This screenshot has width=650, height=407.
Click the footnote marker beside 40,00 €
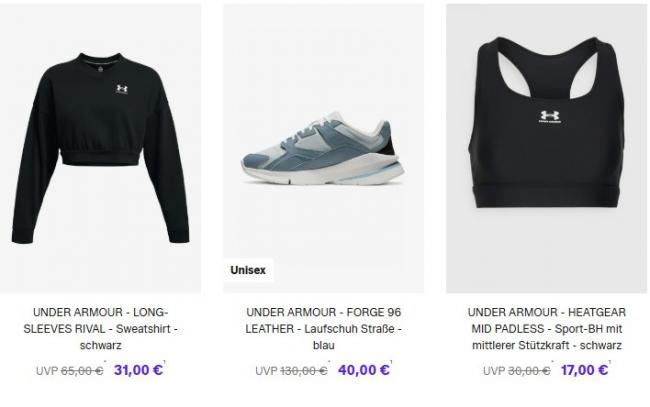pyautogui.click(x=391, y=363)
